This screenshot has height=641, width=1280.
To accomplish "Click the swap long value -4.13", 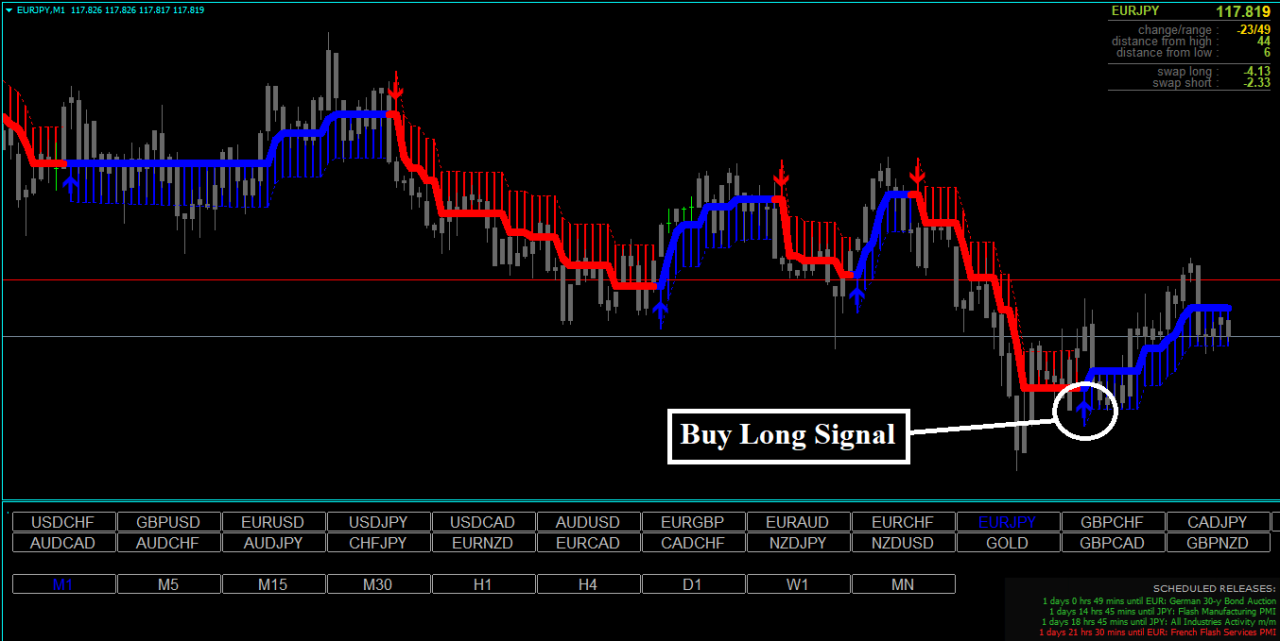I will click(1257, 72).
